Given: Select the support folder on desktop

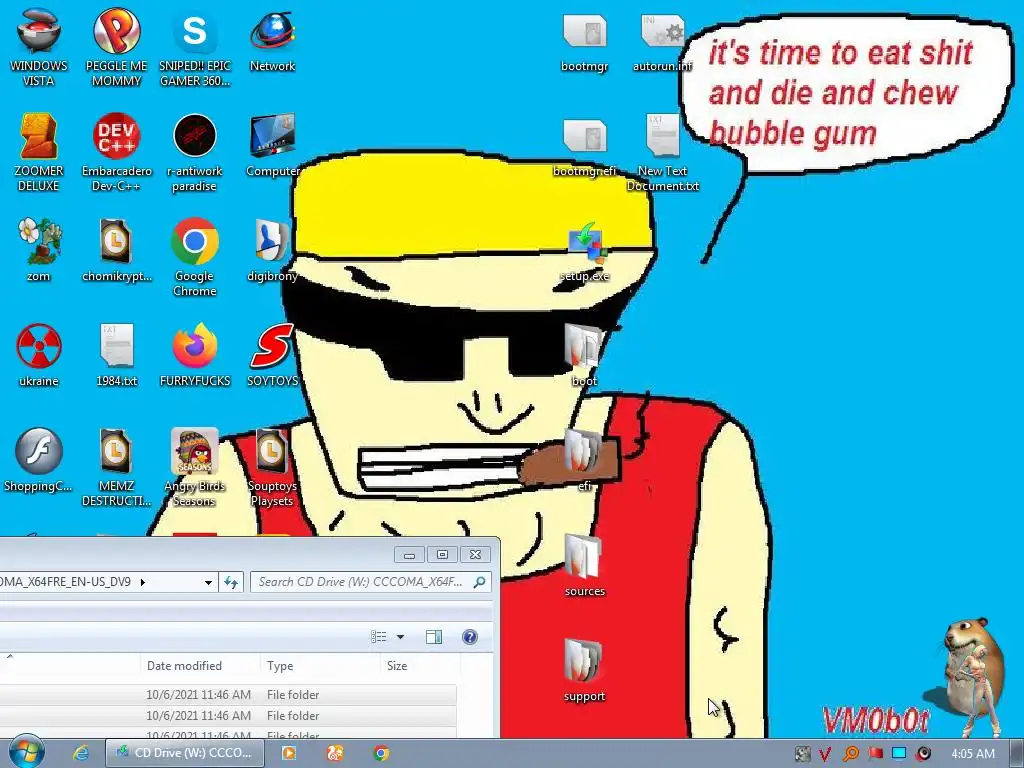Looking at the screenshot, I should (x=584, y=671).
